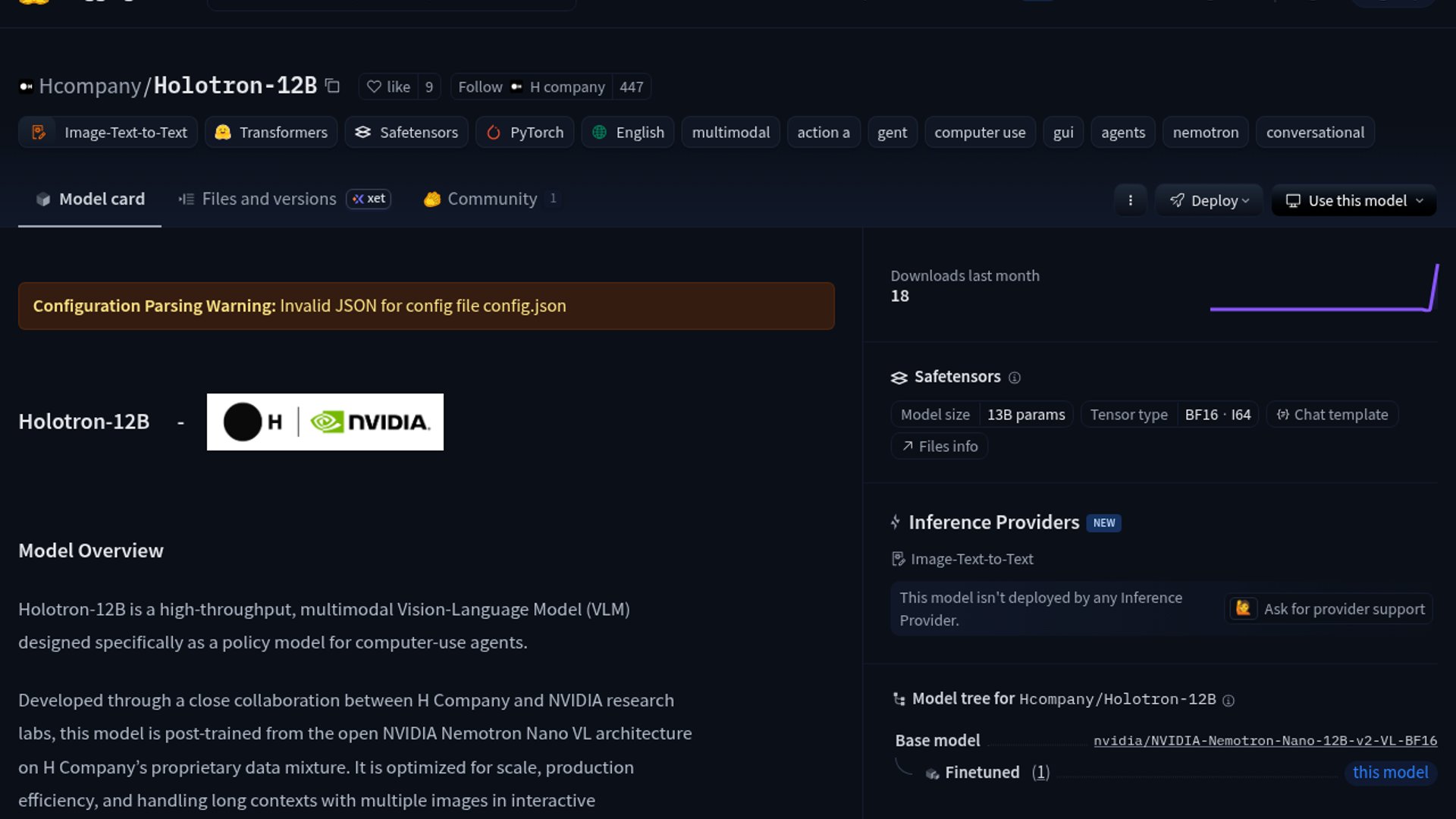1456x819 pixels.
Task: Click the Model tree info icon
Action: pos(1229,701)
